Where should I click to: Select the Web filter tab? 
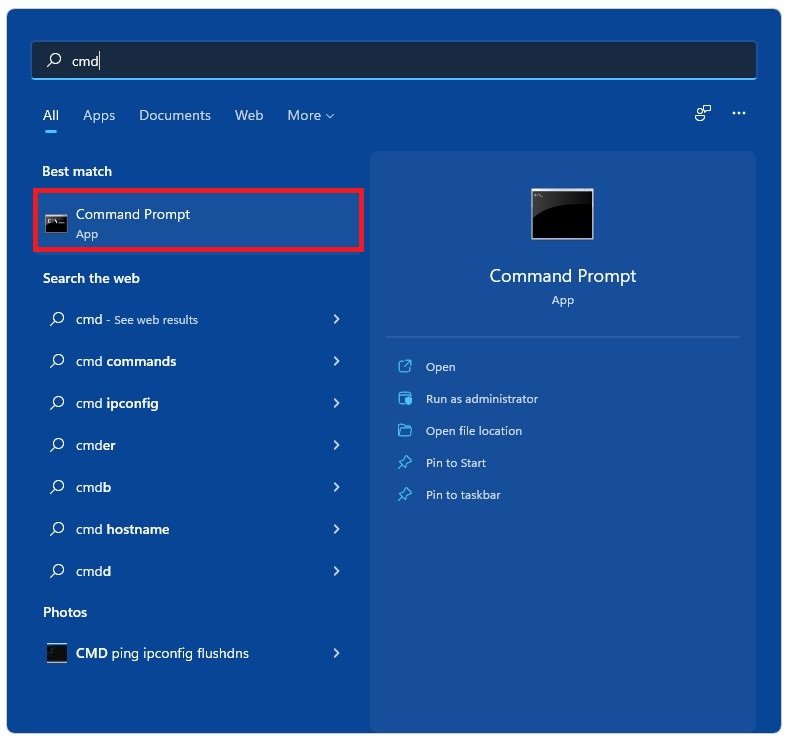tap(249, 116)
